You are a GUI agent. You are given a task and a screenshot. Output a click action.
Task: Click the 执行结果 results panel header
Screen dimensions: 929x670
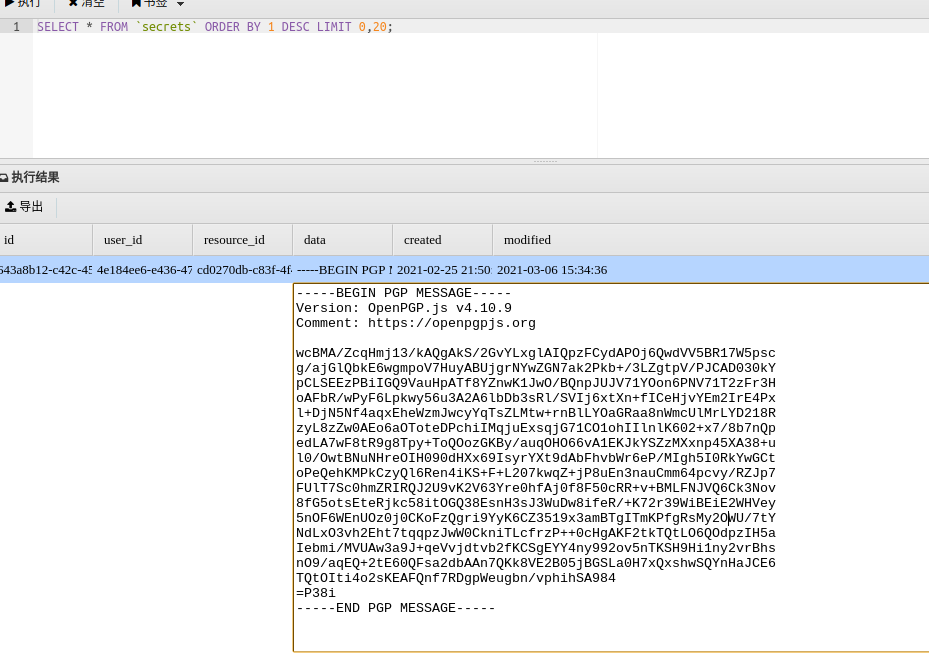35,177
